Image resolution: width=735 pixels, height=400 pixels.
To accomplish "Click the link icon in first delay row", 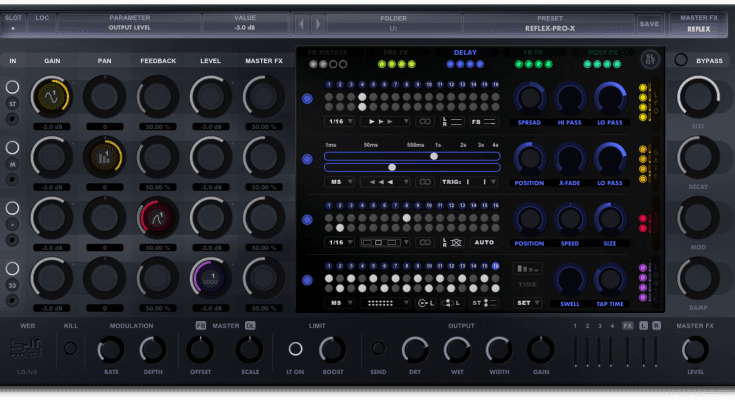I will tap(425, 121).
